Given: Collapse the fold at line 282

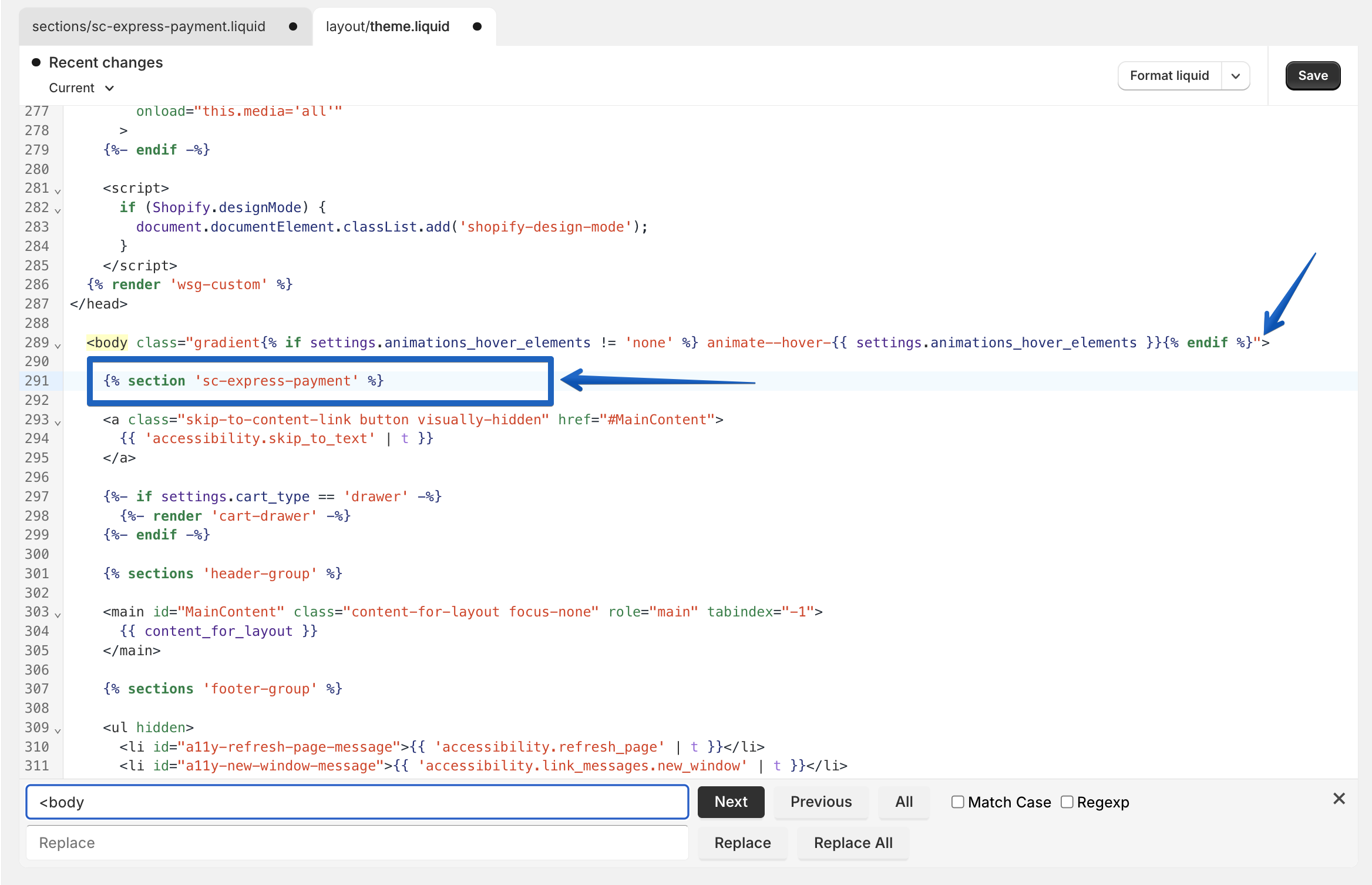Looking at the screenshot, I should [x=58, y=210].
